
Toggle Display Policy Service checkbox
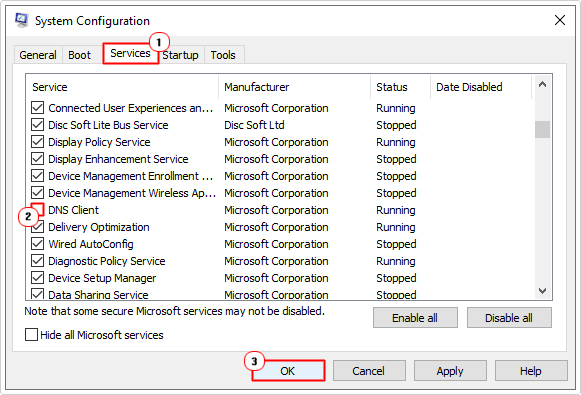click(x=37, y=142)
